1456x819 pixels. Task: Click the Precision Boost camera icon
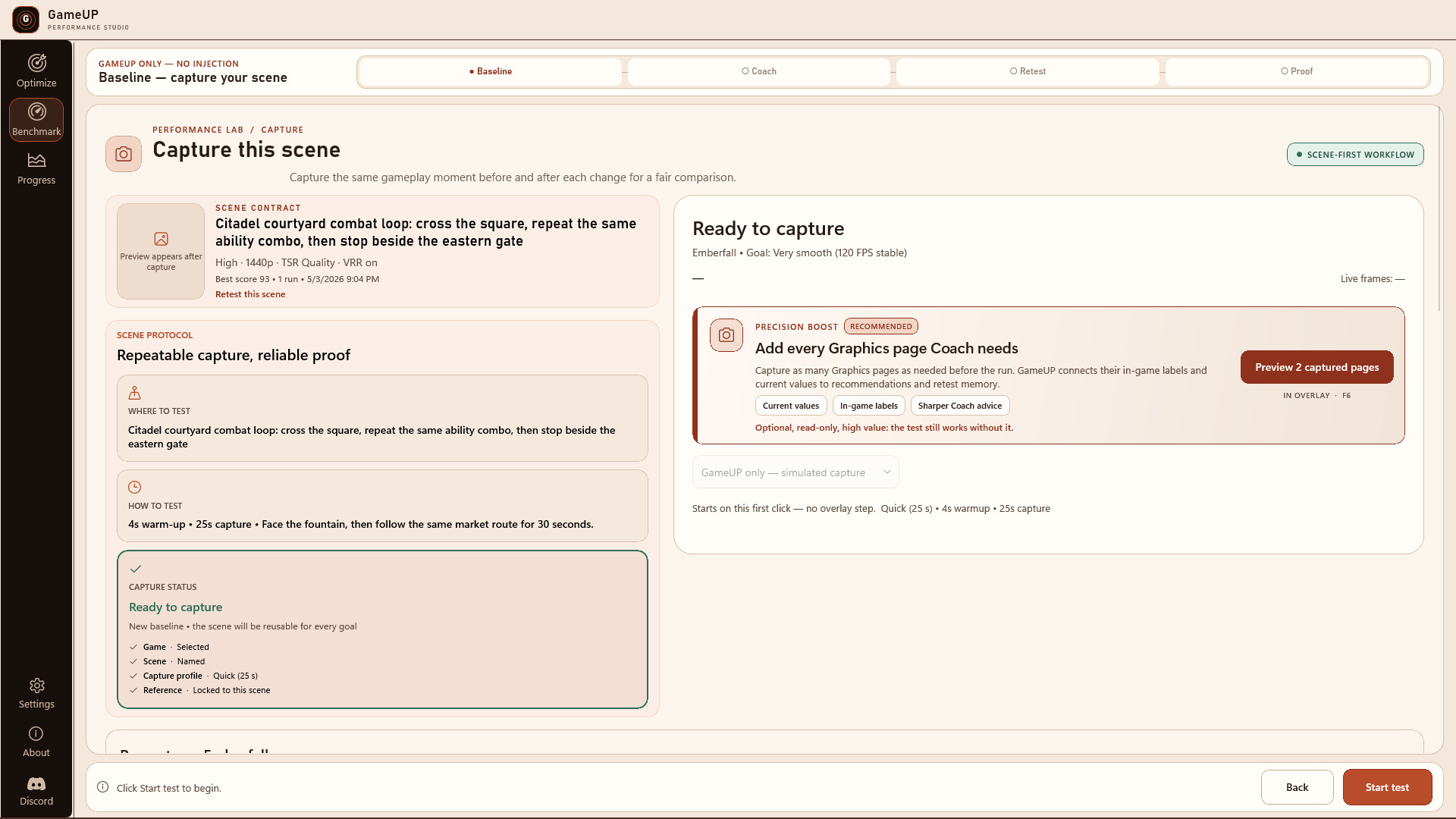click(x=726, y=335)
